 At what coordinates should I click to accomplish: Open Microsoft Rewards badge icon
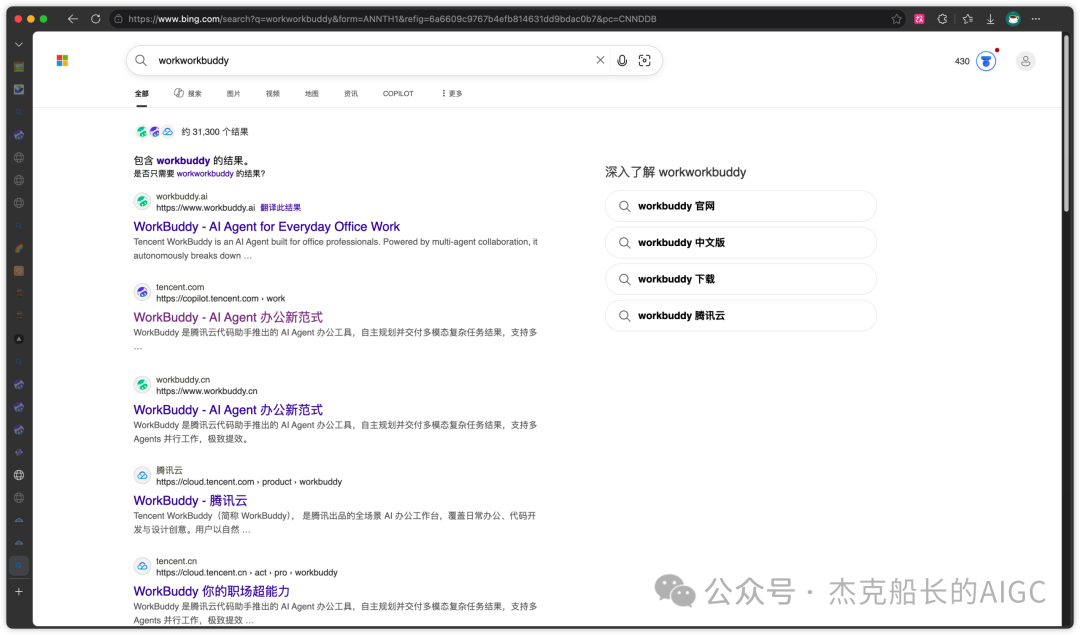(986, 61)
